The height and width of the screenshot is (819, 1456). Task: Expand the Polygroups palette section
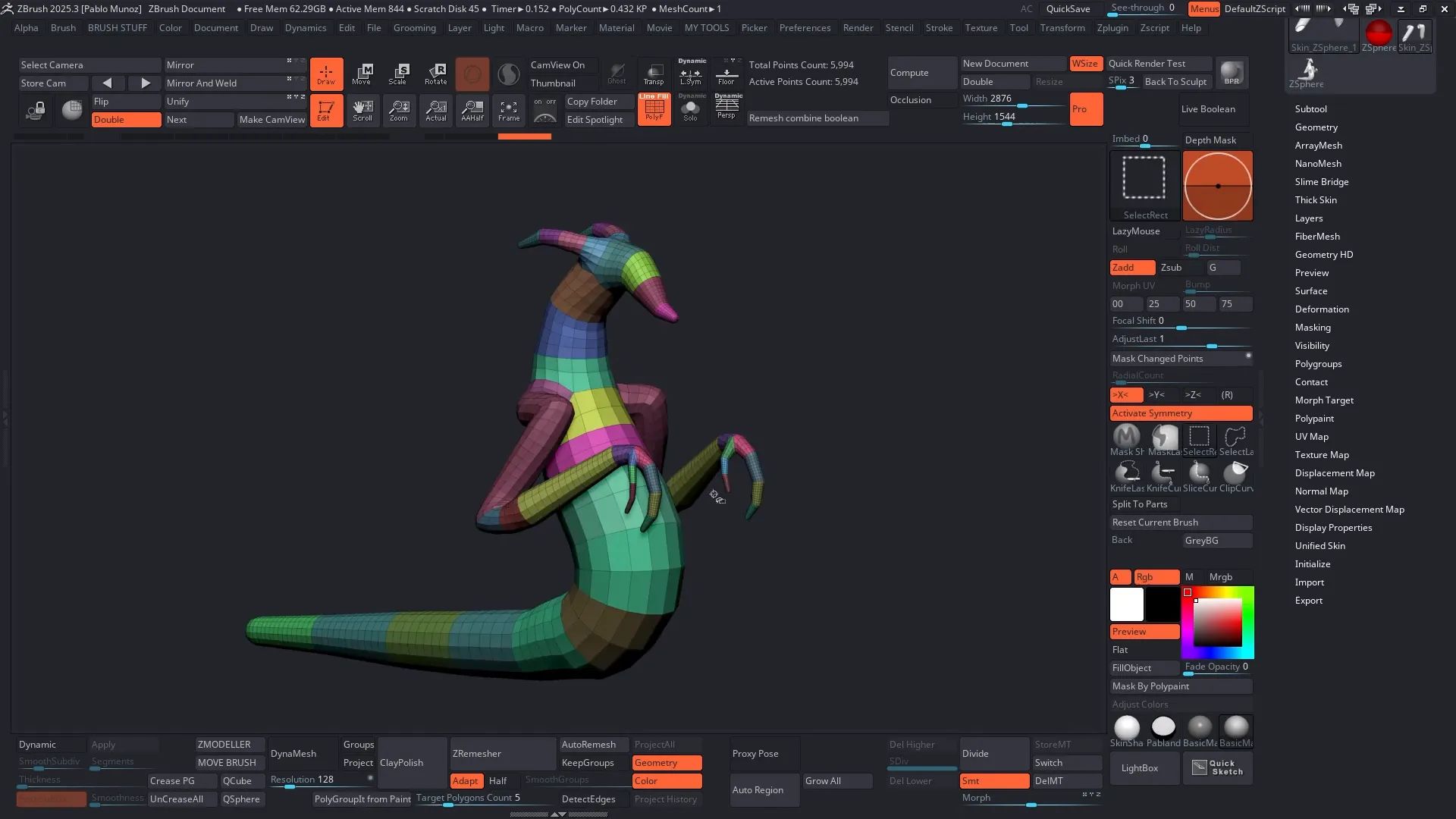coord(1318,364)
